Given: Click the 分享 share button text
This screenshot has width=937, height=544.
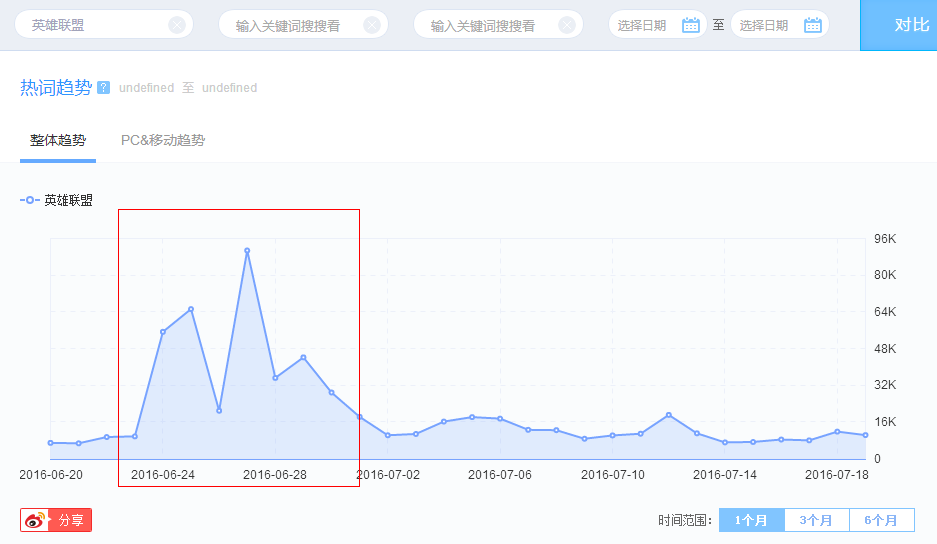Looking at the screenshot, I should 71,520.
